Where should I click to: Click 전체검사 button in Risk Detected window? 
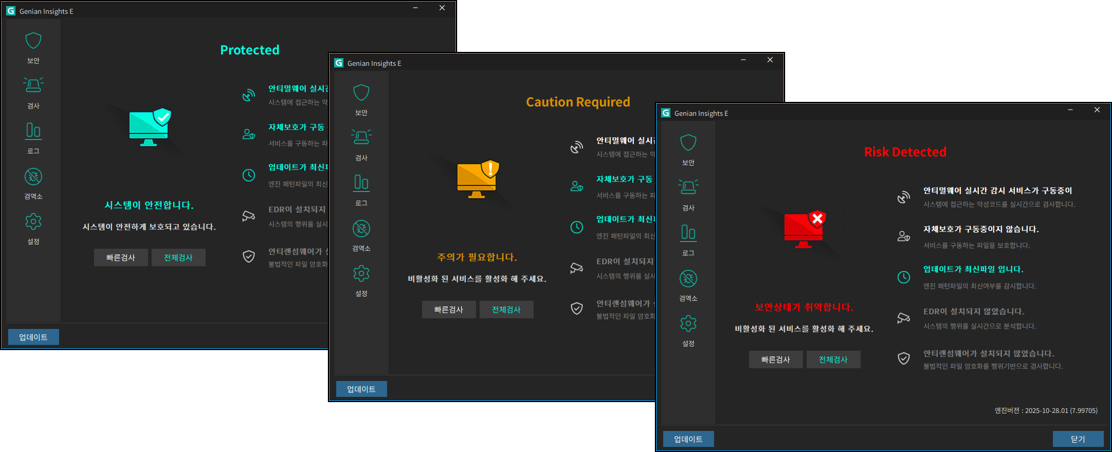pyautogui.click(x=833, y=360)
